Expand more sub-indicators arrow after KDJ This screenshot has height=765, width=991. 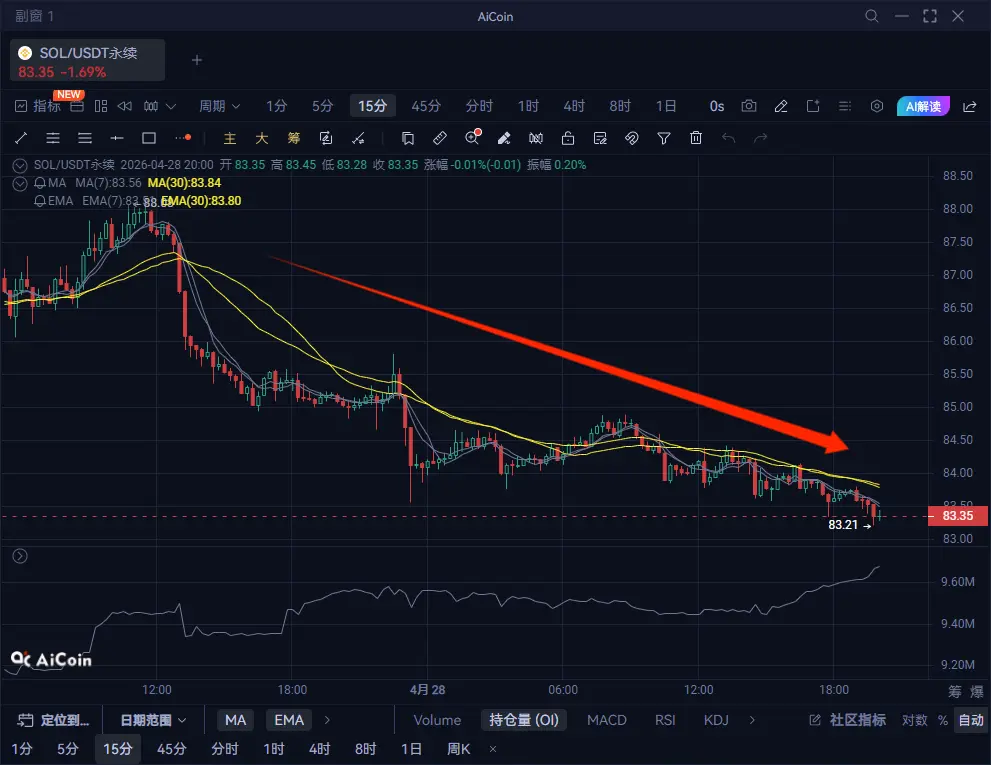tap(751, 719)
